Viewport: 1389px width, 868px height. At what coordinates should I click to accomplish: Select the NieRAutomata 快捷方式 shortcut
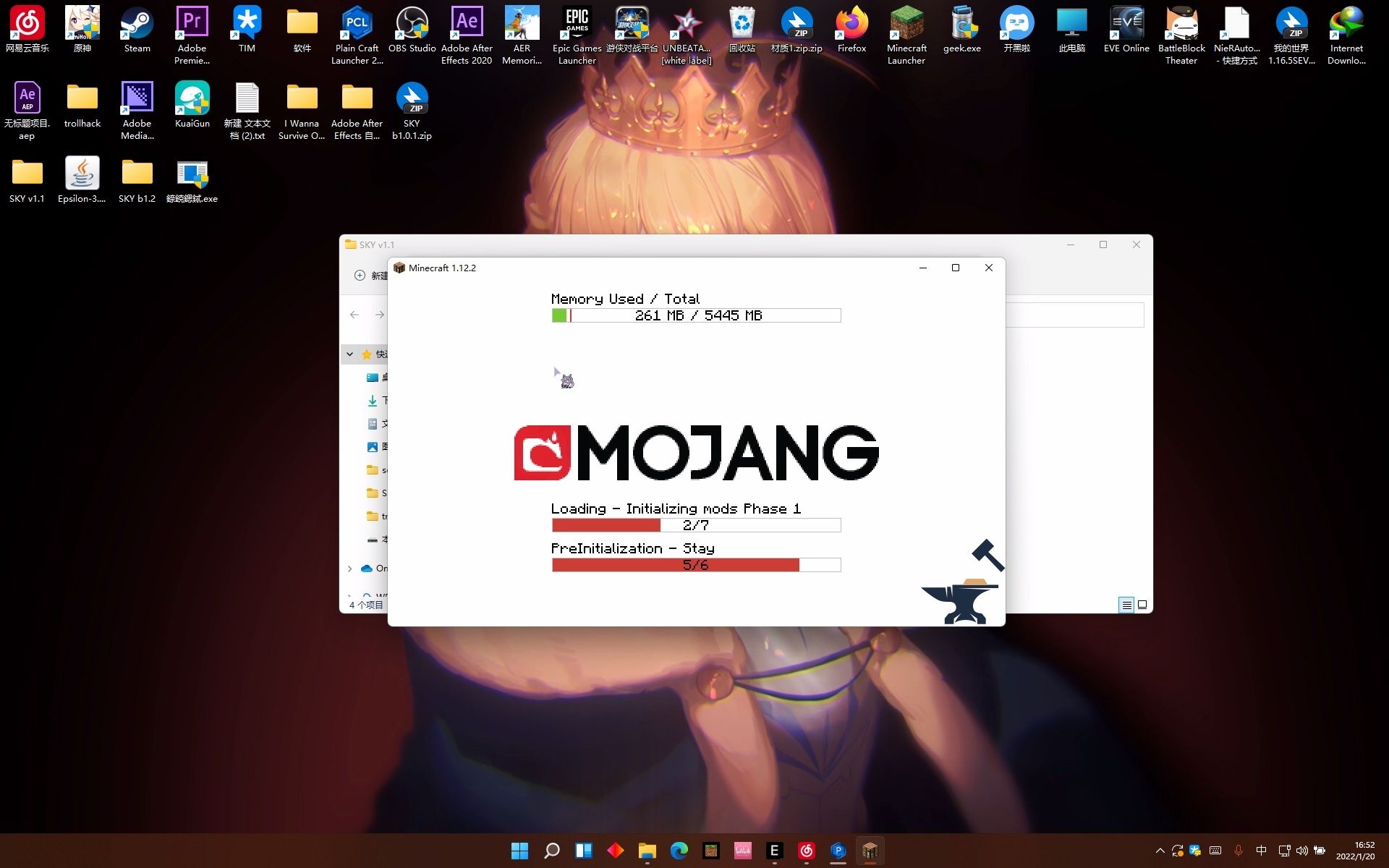[1236, 35]
